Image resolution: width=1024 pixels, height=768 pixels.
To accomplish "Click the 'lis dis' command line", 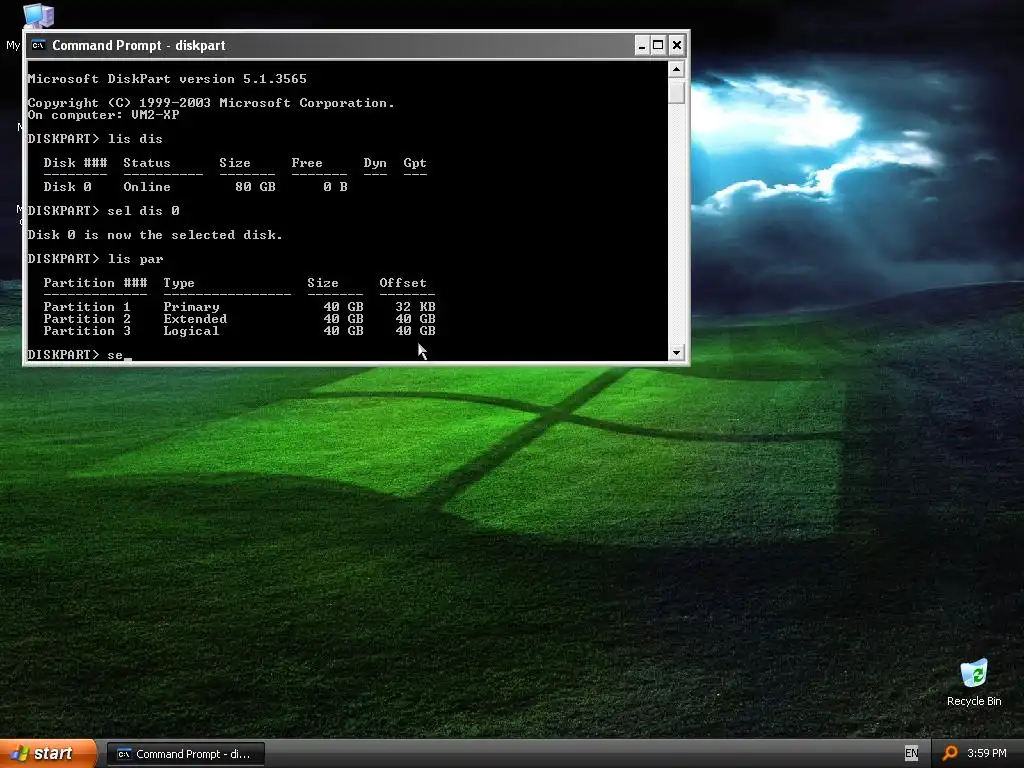I will pos(95,139).
